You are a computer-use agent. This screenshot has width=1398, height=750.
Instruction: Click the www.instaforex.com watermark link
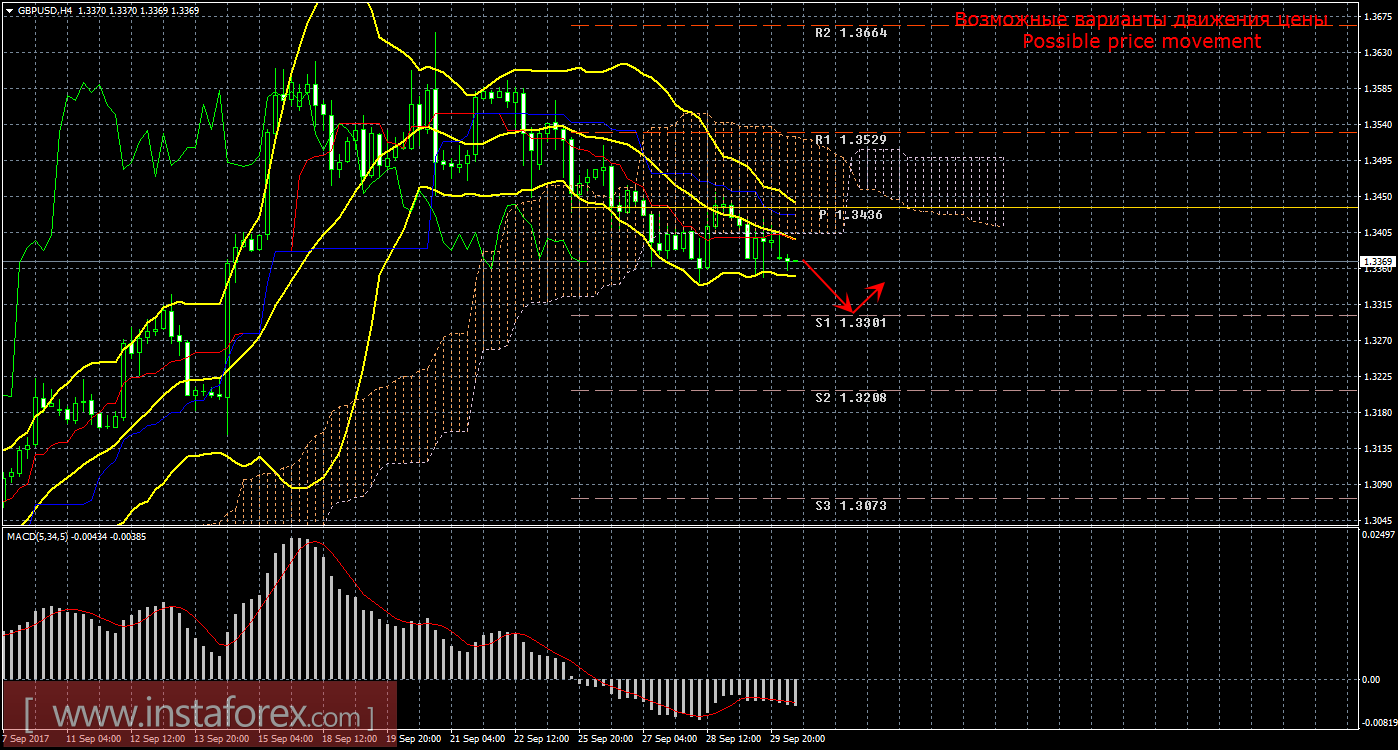tap(199, 716)
